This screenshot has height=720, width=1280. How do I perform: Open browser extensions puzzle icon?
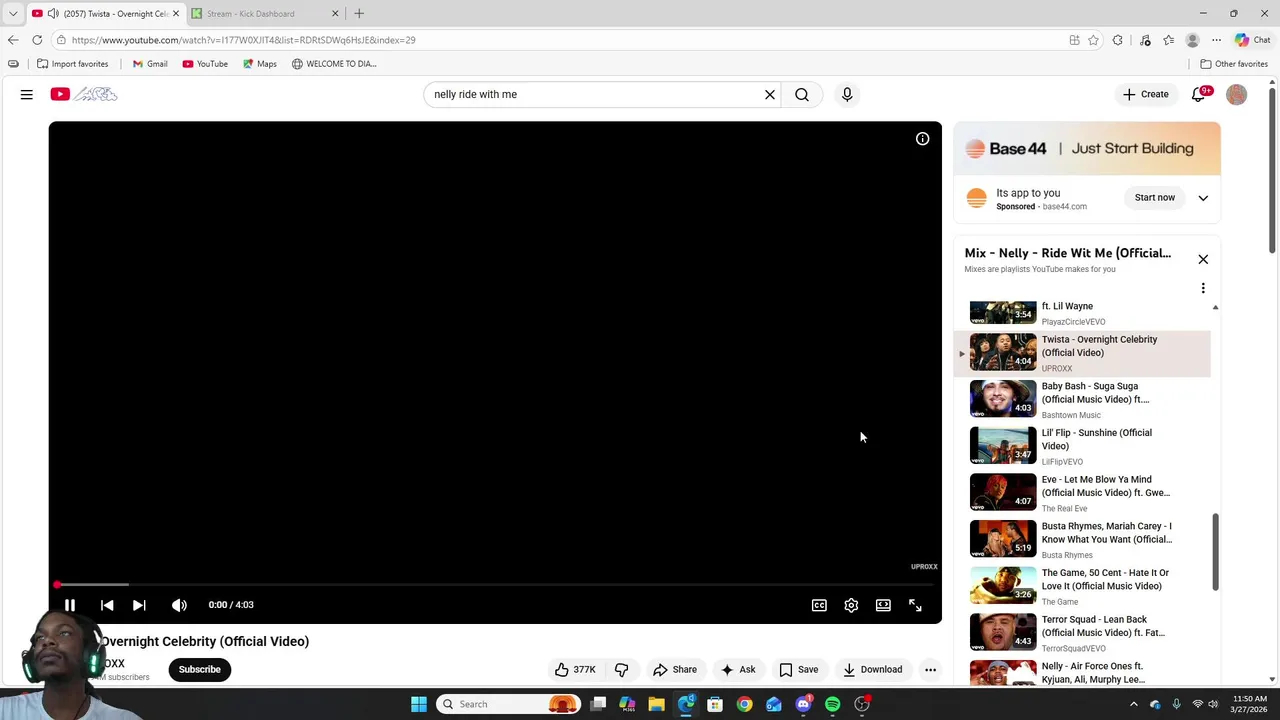pos(1117,40)
